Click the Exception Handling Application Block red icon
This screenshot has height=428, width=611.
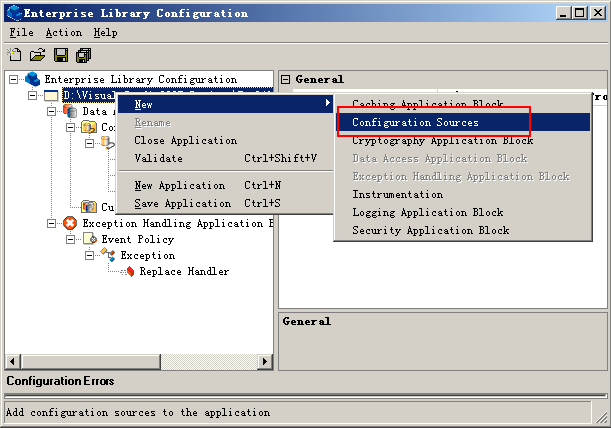coord(70,223)
